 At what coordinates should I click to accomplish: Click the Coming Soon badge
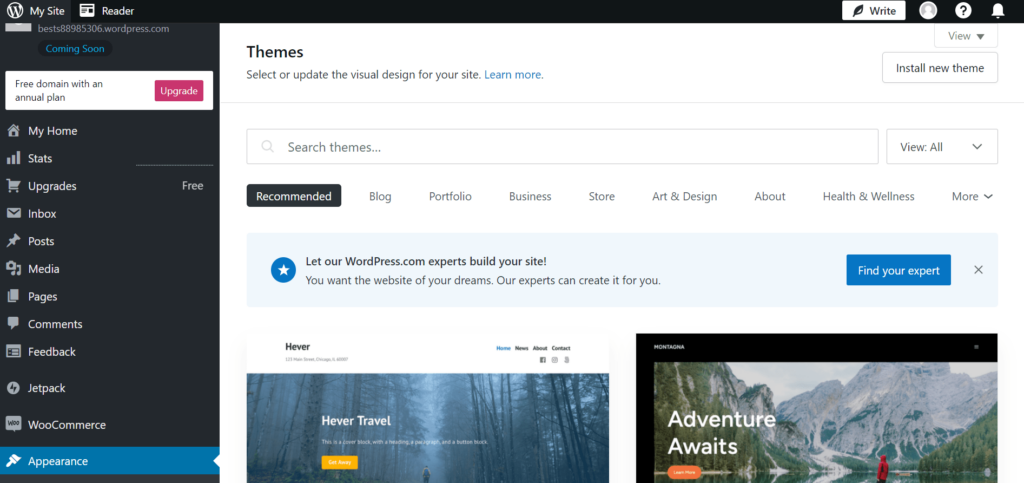click(75, 48)
